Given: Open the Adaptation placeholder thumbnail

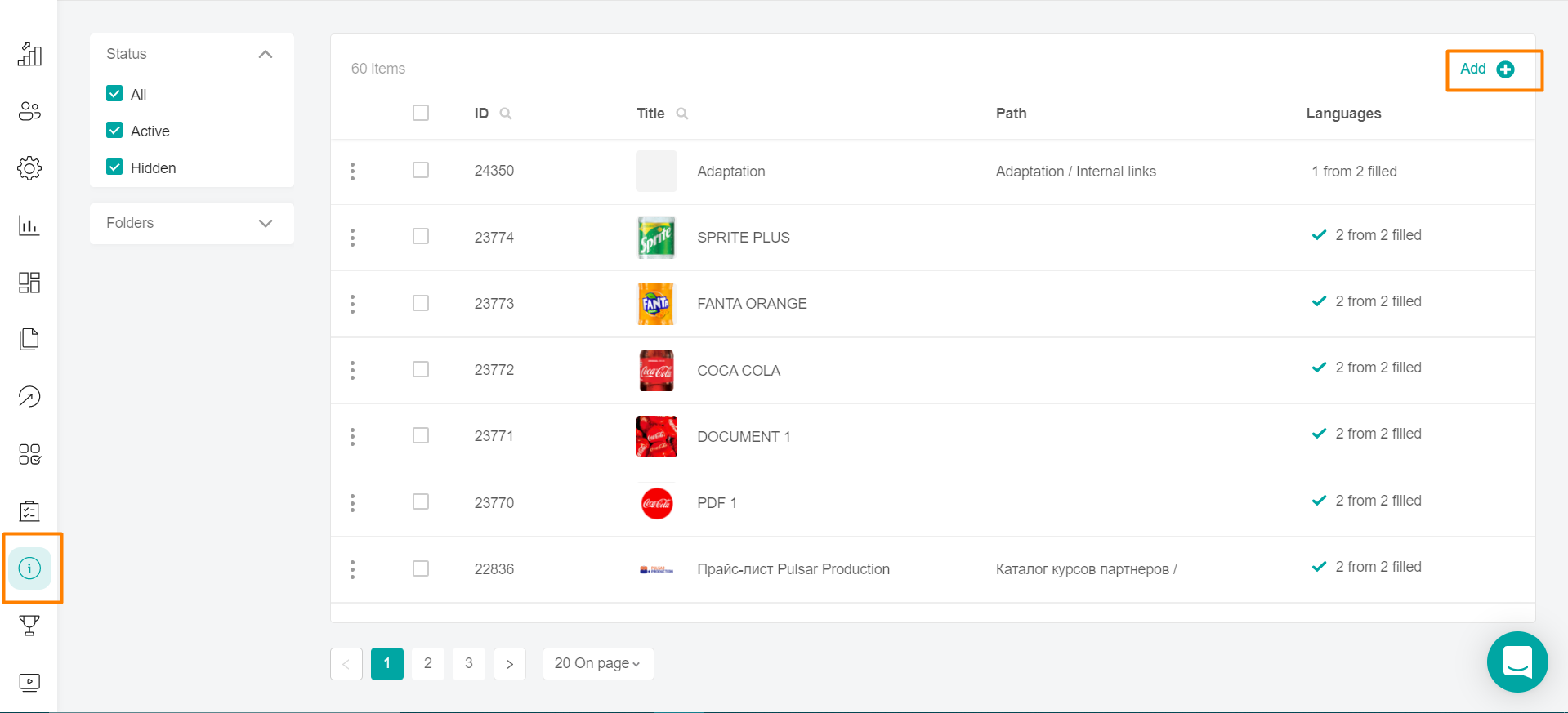Looking at the screenshot, I should click(x=656, y=172).
